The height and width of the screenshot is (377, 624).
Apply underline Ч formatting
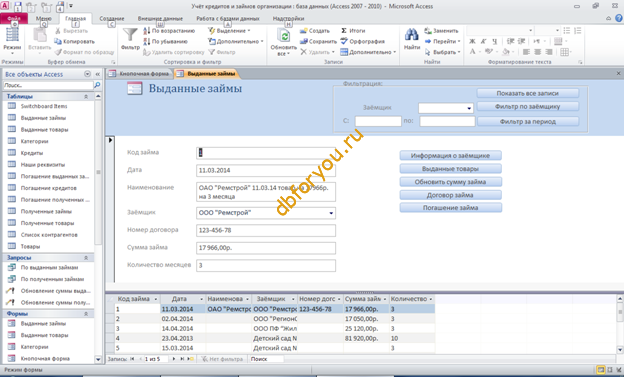pos(495,41)
